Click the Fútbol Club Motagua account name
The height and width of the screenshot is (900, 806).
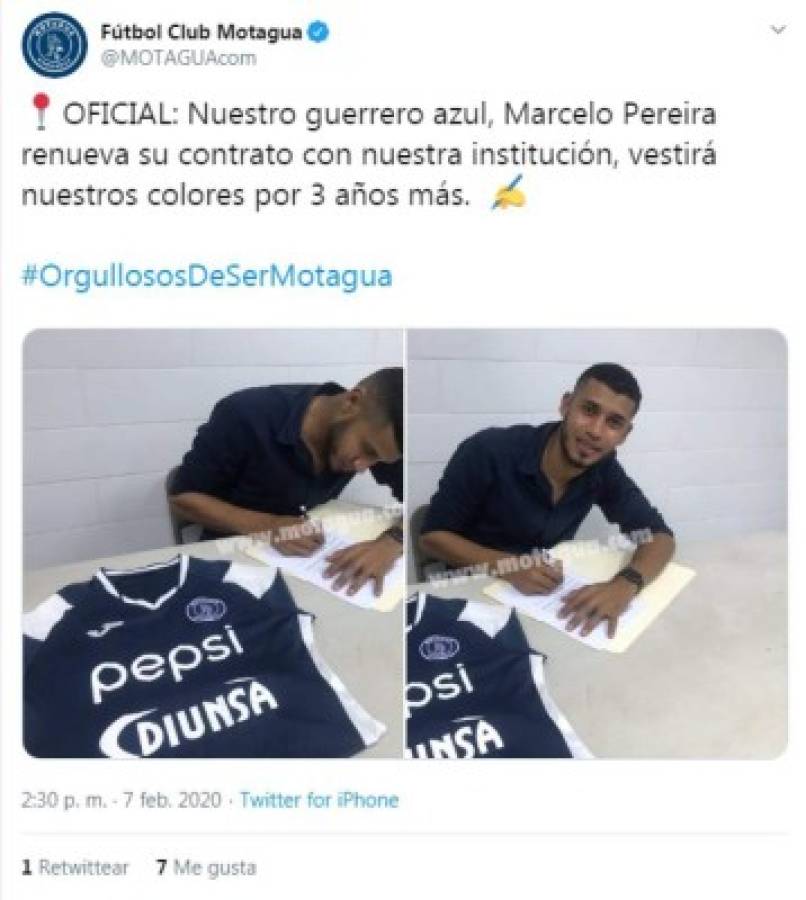201,32
